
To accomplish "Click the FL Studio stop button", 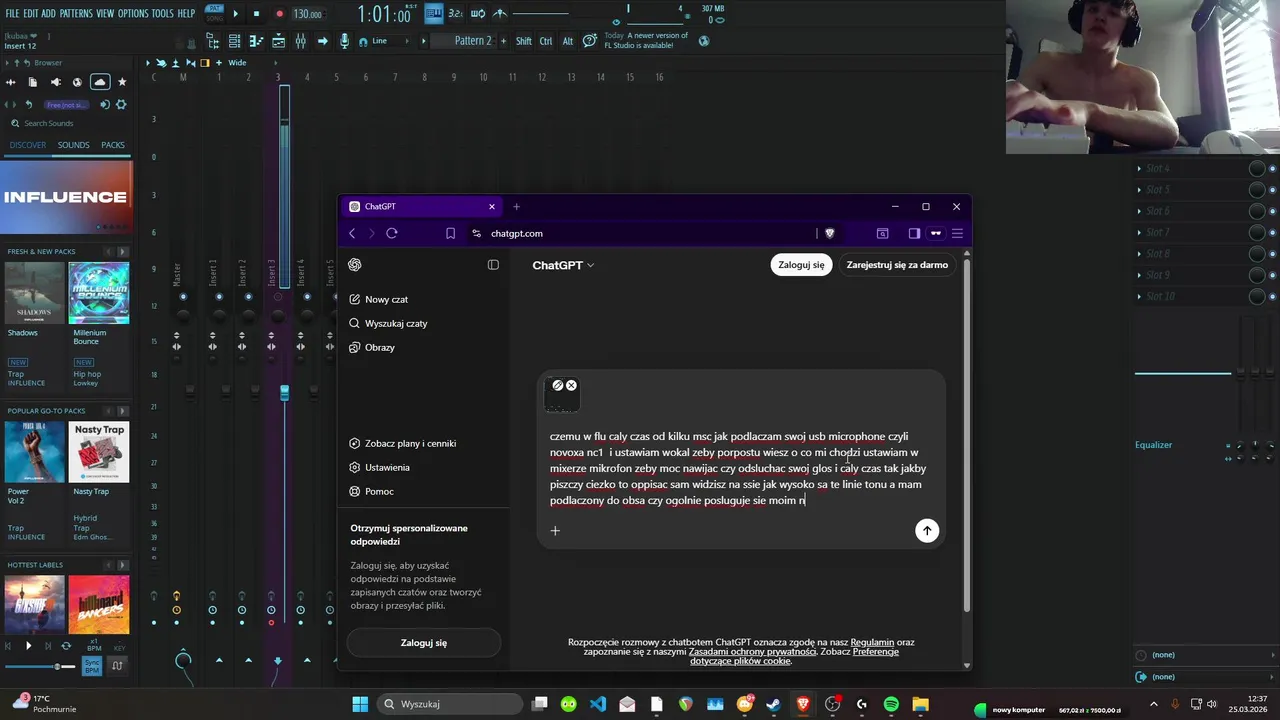I will [x=257, y=14].
